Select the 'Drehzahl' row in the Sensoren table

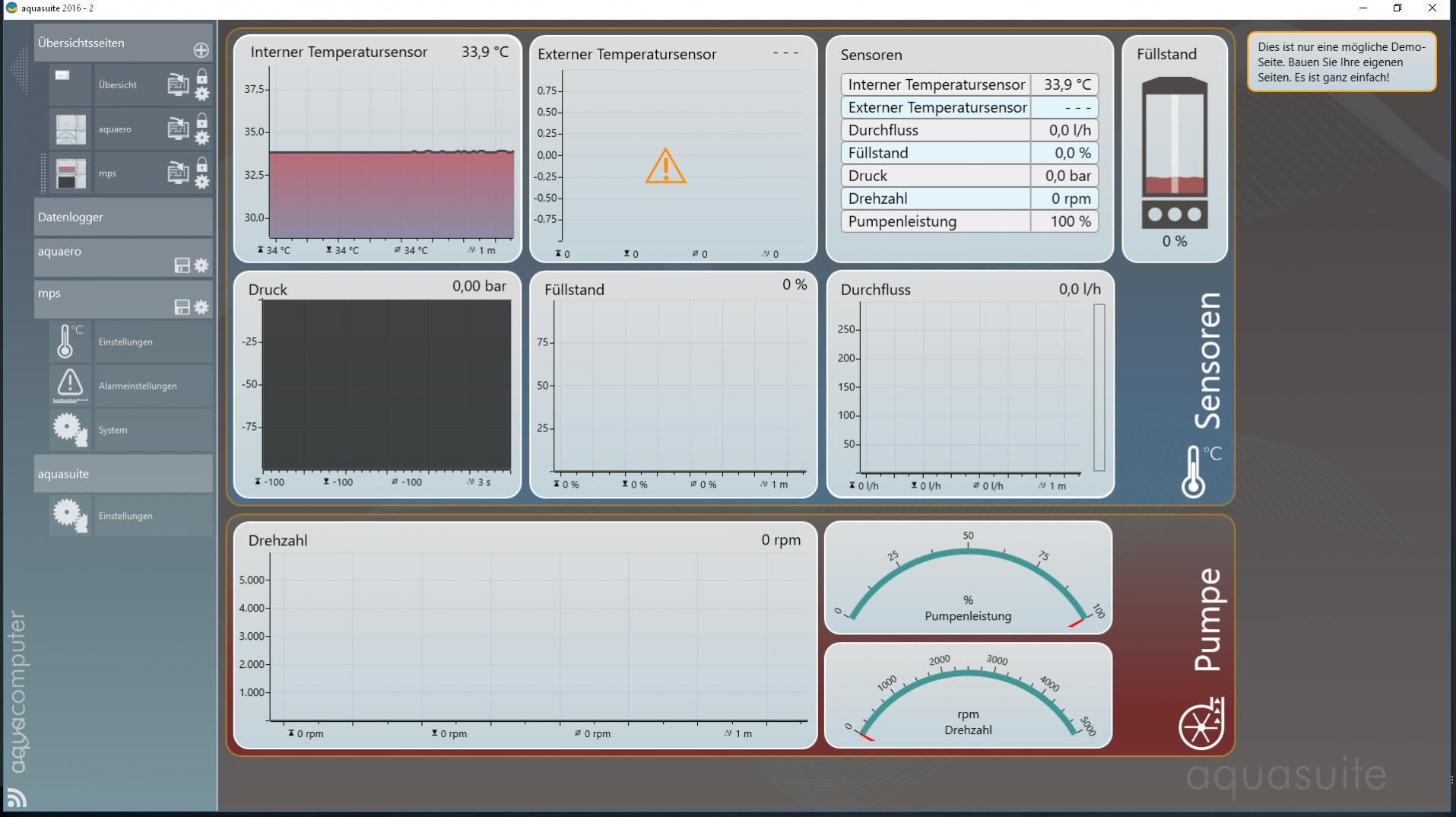click(x=969, y=199)
